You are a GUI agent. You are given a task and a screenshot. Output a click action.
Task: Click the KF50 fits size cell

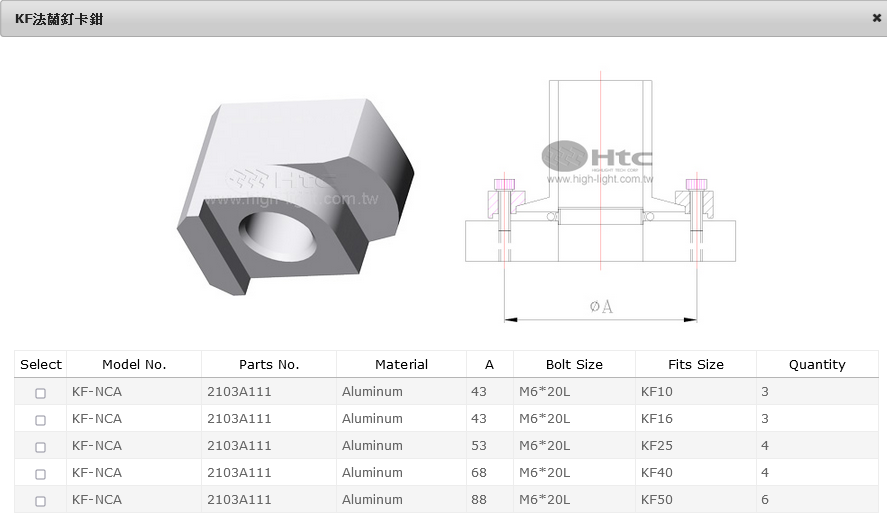(657, 500)
